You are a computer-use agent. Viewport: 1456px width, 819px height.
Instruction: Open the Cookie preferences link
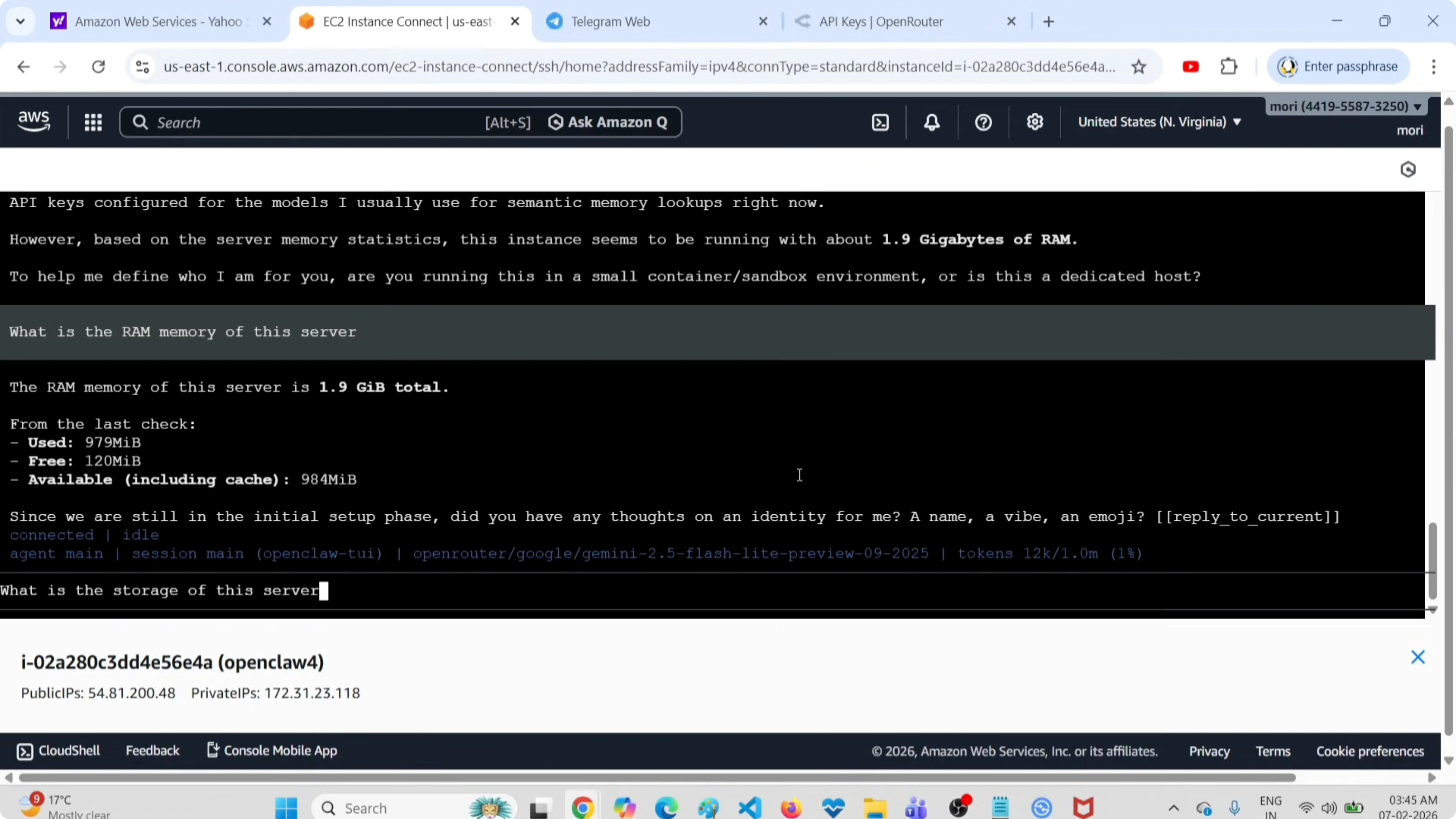coord(1370,751)
